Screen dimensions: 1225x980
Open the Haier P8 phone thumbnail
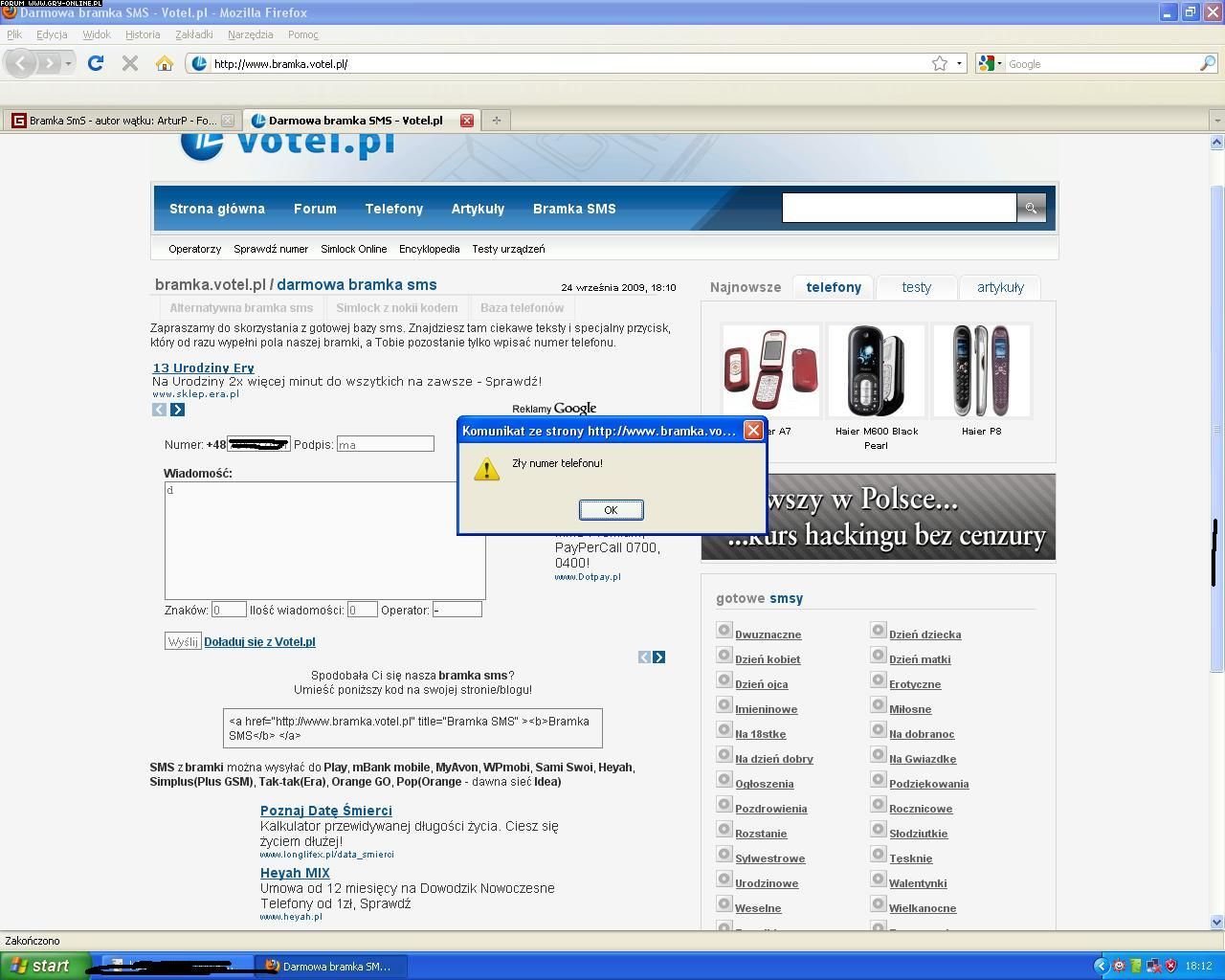click(982, 371)
